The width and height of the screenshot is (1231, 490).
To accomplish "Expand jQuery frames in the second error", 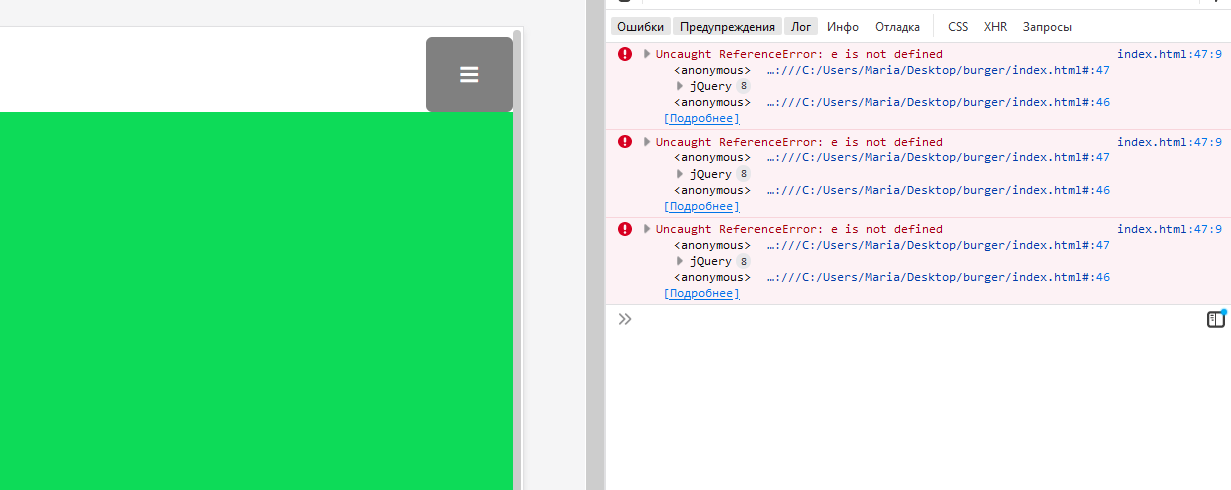I will tap(680, 174).
